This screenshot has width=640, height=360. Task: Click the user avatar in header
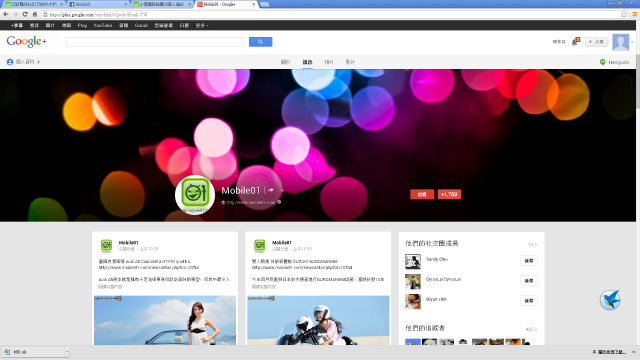tap(620, 42)
